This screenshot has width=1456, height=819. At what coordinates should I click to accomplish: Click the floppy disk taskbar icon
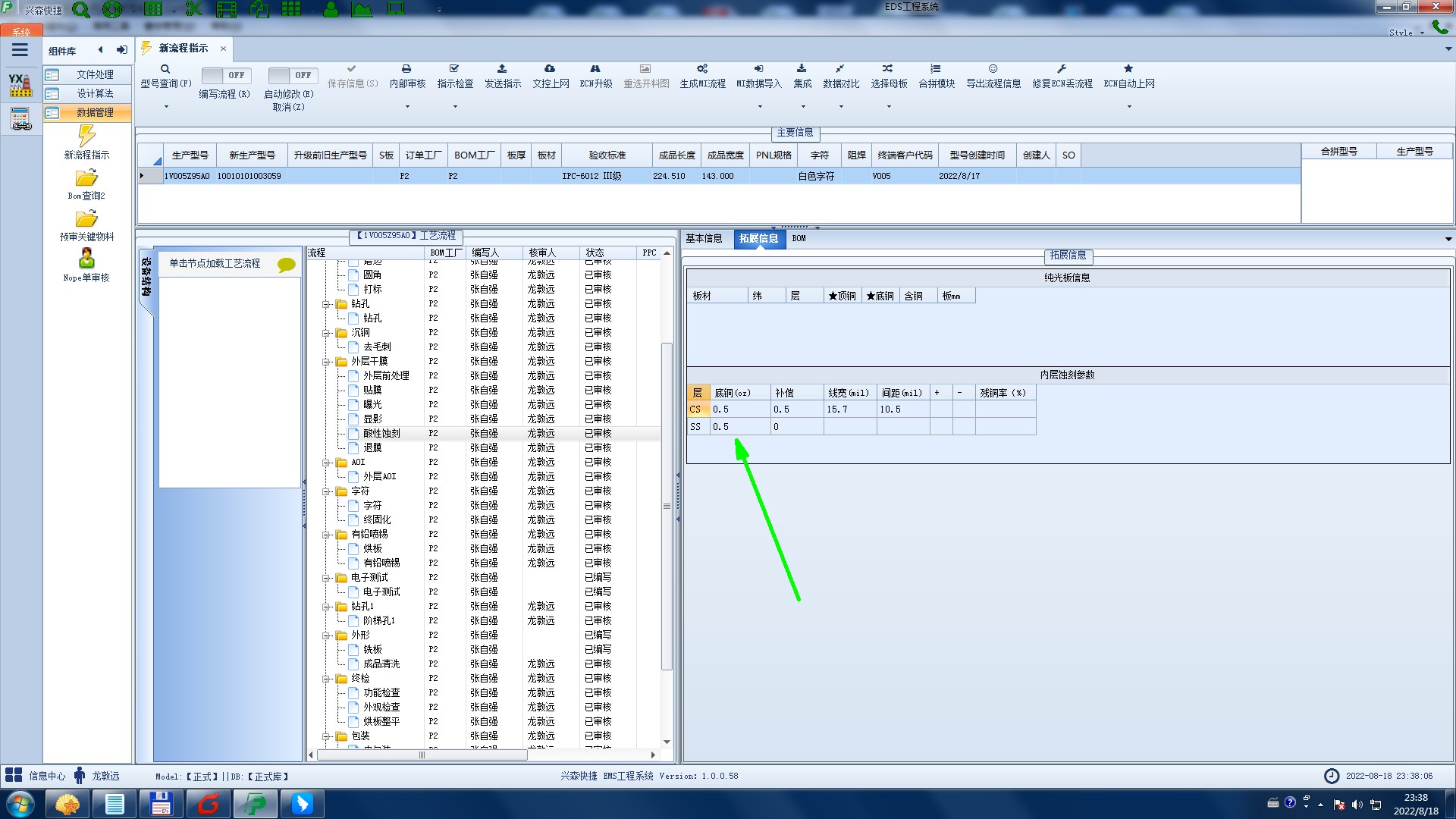161,804
